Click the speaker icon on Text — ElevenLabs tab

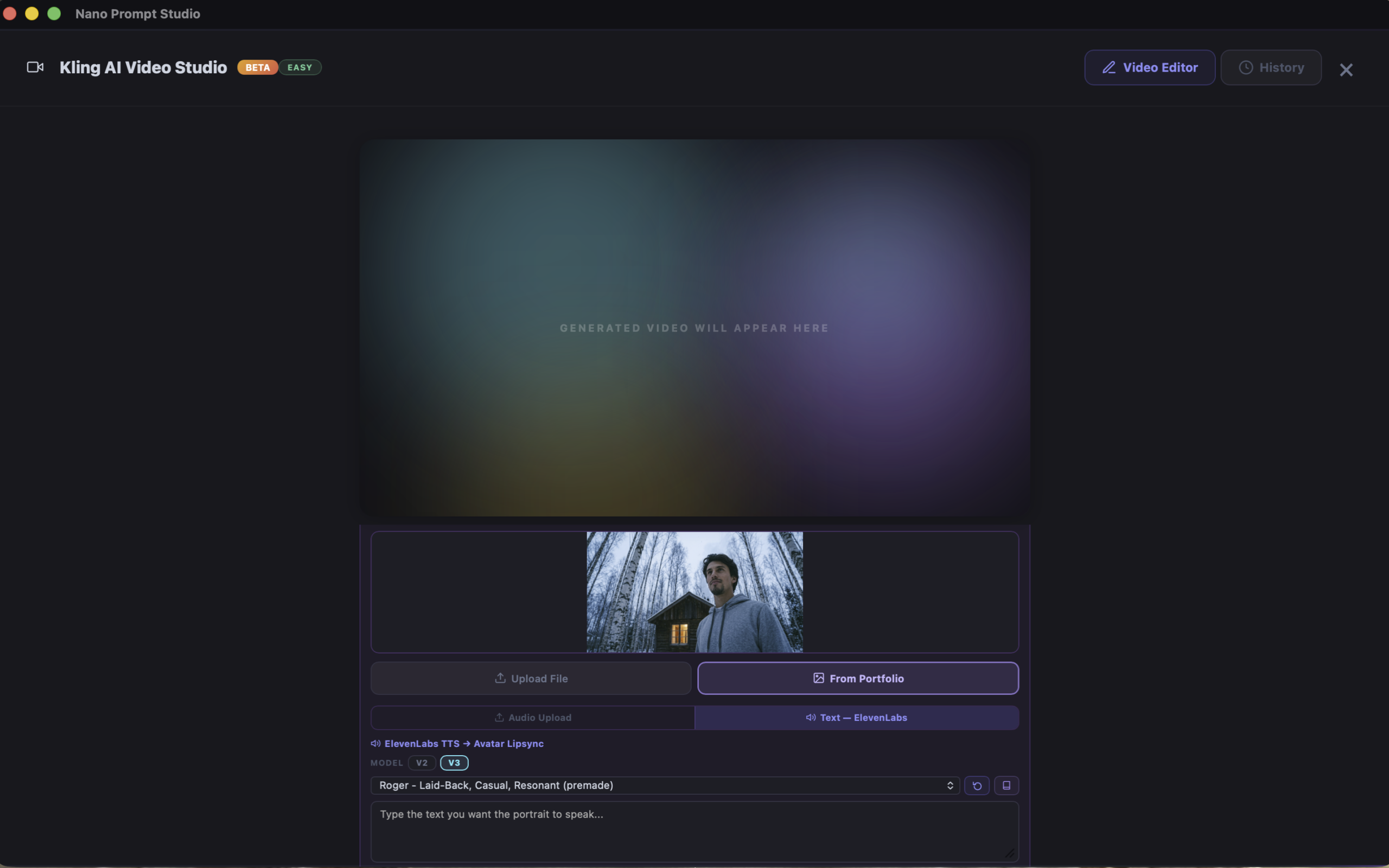[x=811, y=718]
